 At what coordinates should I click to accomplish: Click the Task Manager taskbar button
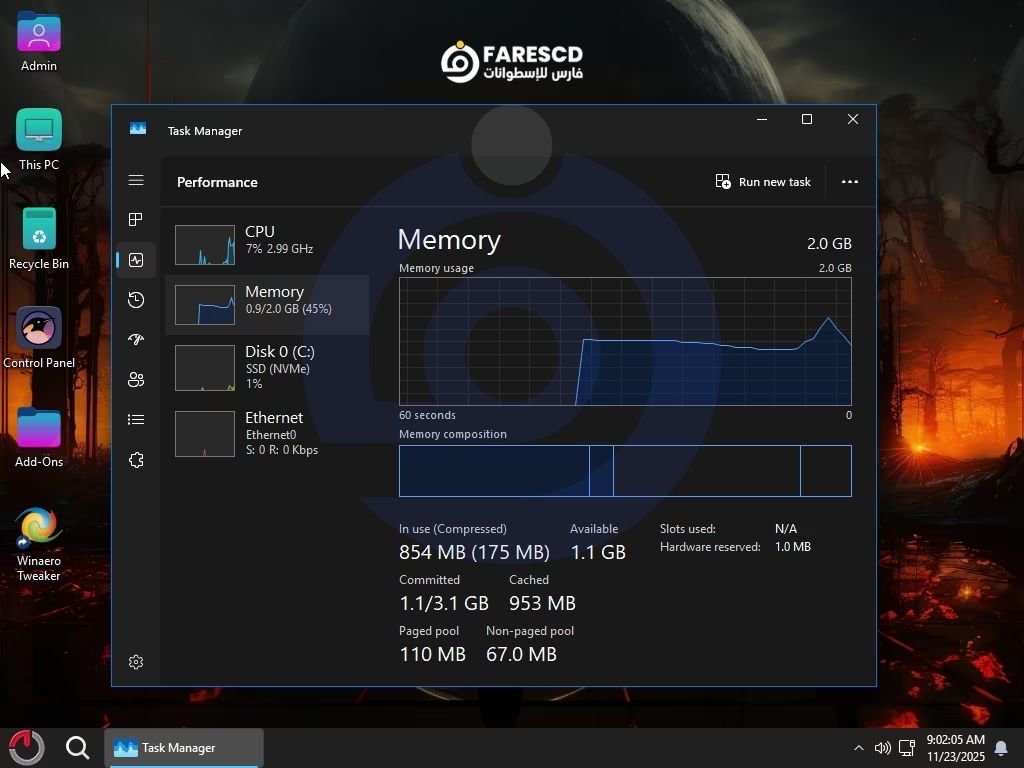pyautogui.click(x=184, y=748)
